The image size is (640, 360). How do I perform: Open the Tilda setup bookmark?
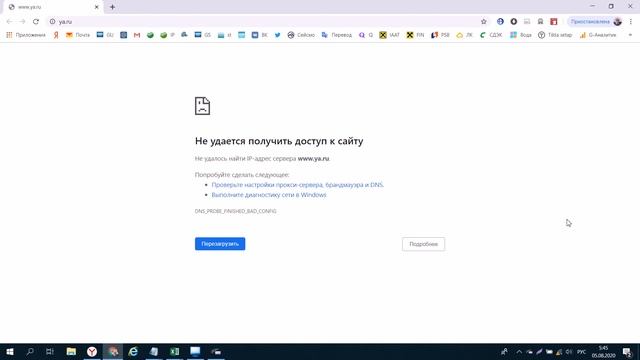[555, 35]
